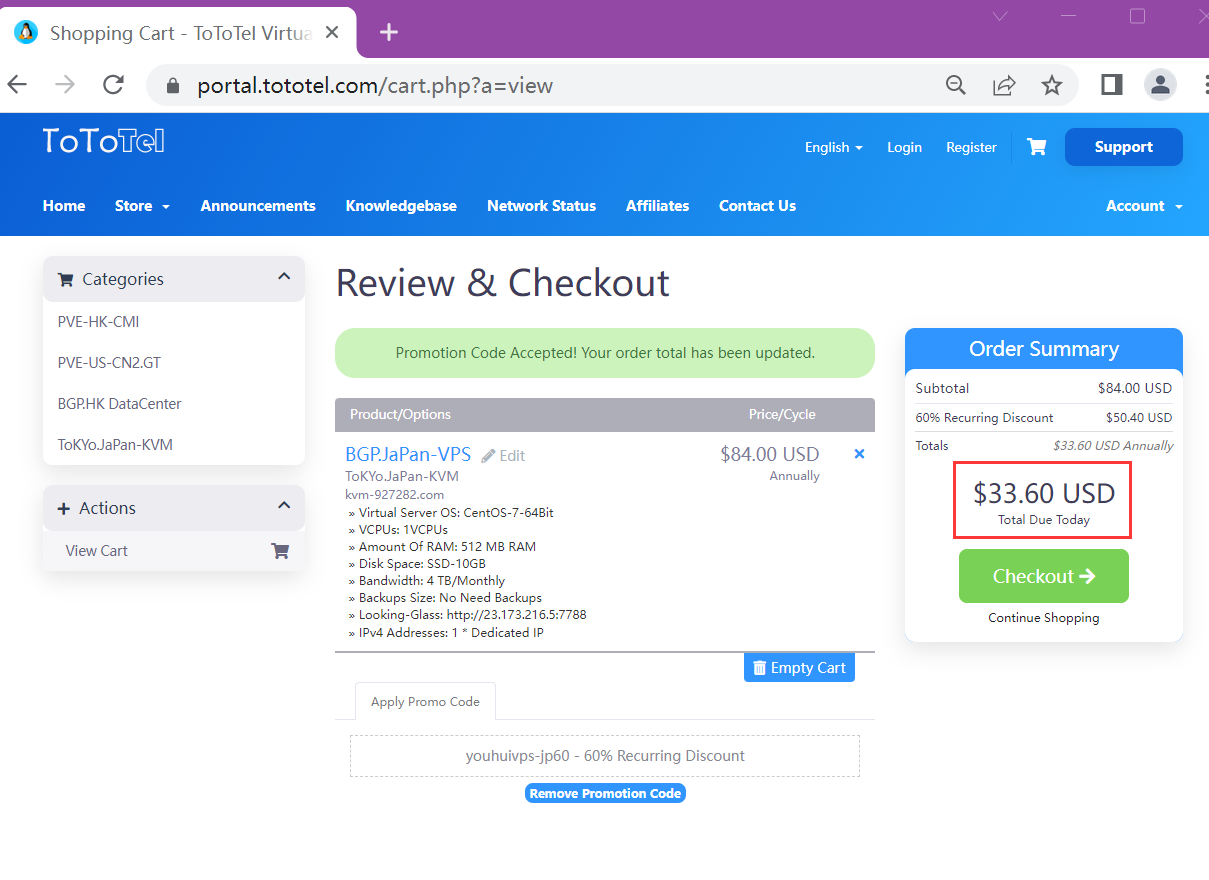Select the PVE-HK-CMI category
The image size is (1209, 880).
tap(98, 322)
